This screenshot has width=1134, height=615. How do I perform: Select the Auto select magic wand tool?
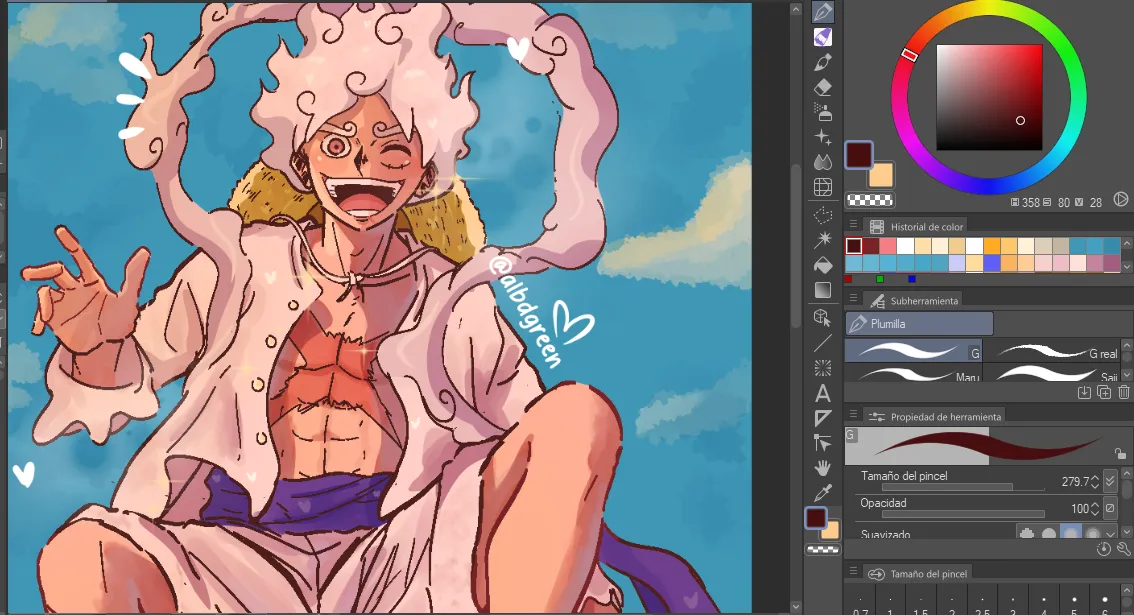[822, 239]
